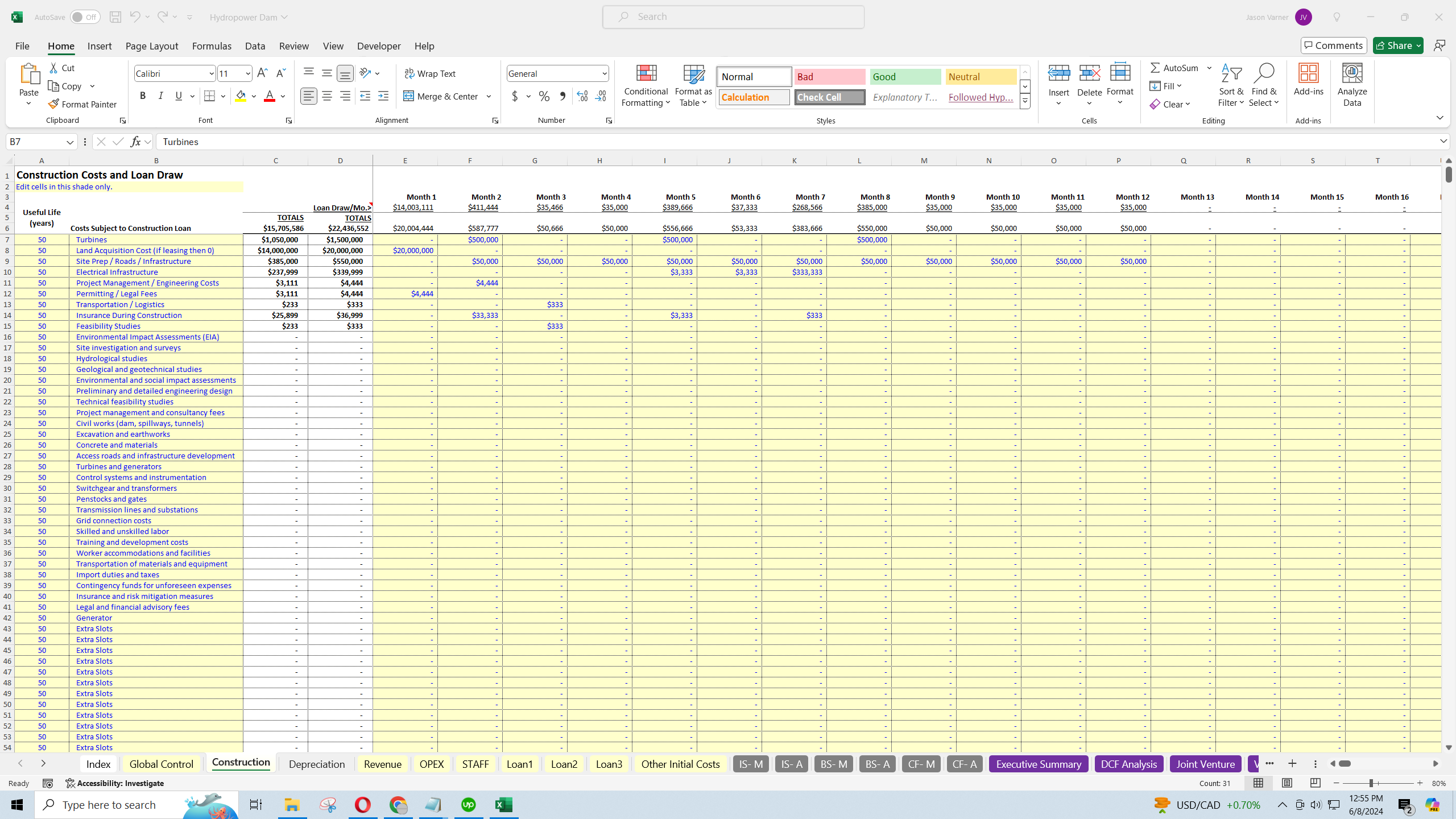Screen dimensions: 1456x819
Task: Toggle bottom vertical alignment
Action: (345, 73)
